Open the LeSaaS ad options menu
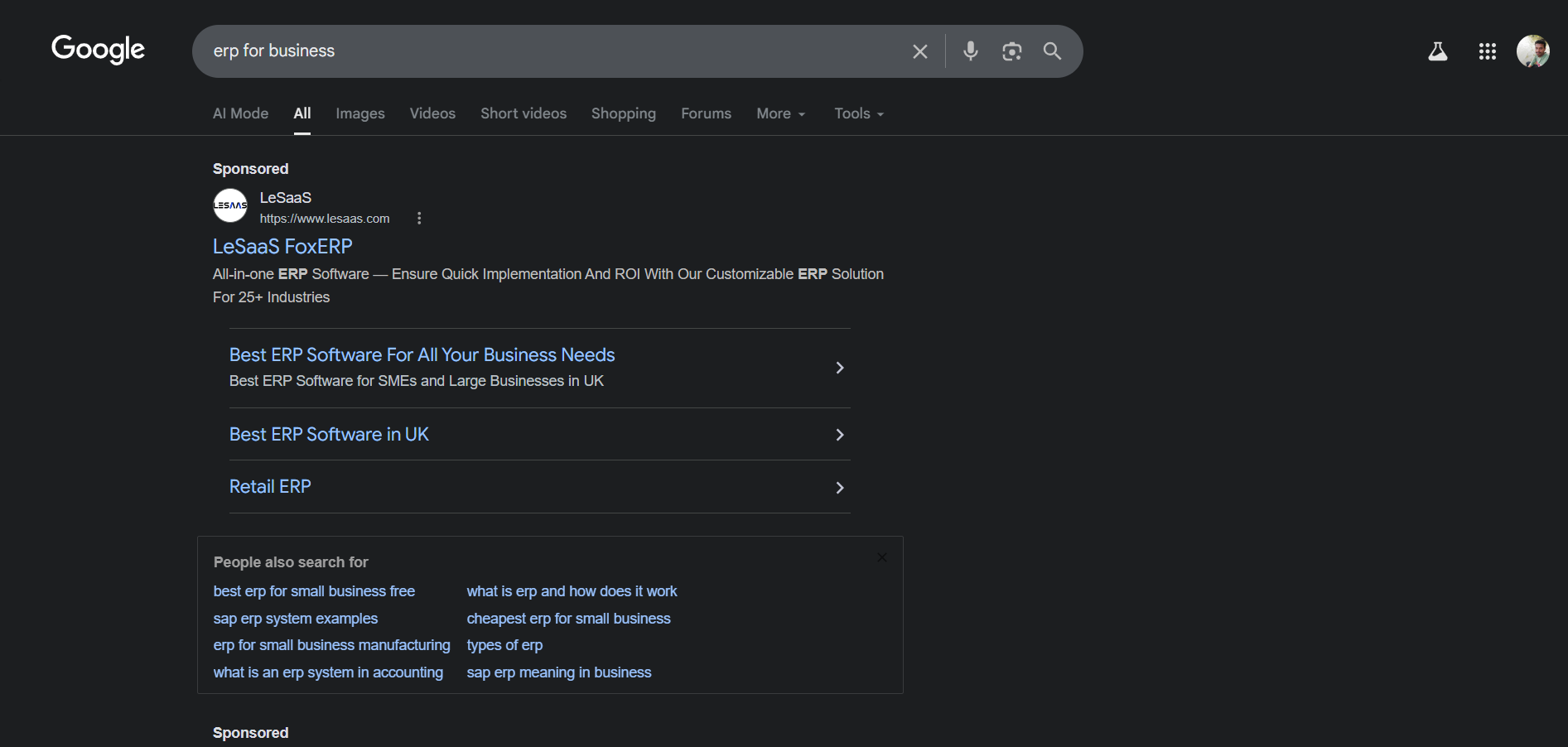This screenshot has width=1568, height=747. click(419, 219)
